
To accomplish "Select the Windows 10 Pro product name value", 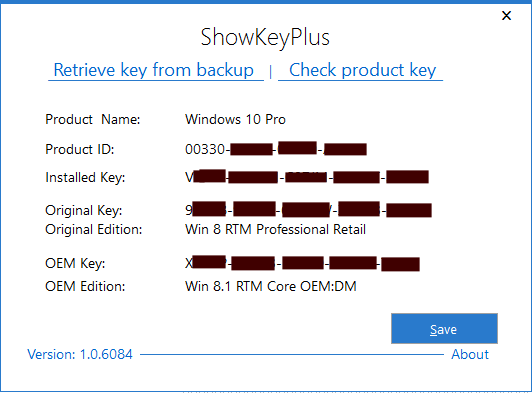I will coord(235,119).
